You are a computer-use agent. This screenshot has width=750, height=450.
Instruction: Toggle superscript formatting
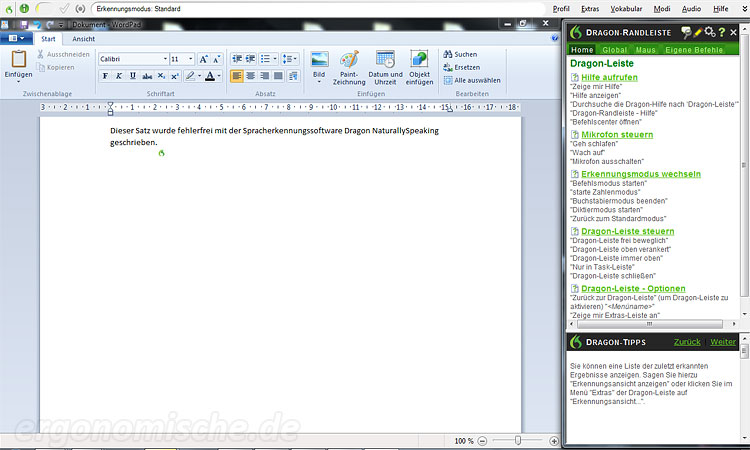tap(175, 76)
